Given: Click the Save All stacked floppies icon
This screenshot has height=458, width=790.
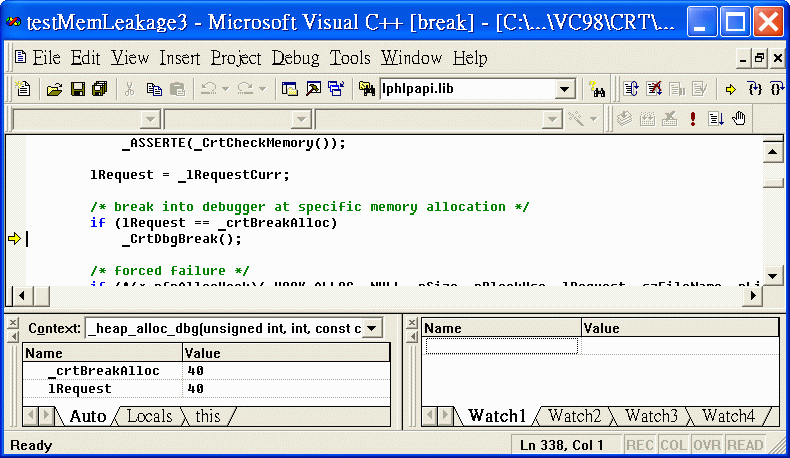Looking at the screenshot, I should point(100,90).
